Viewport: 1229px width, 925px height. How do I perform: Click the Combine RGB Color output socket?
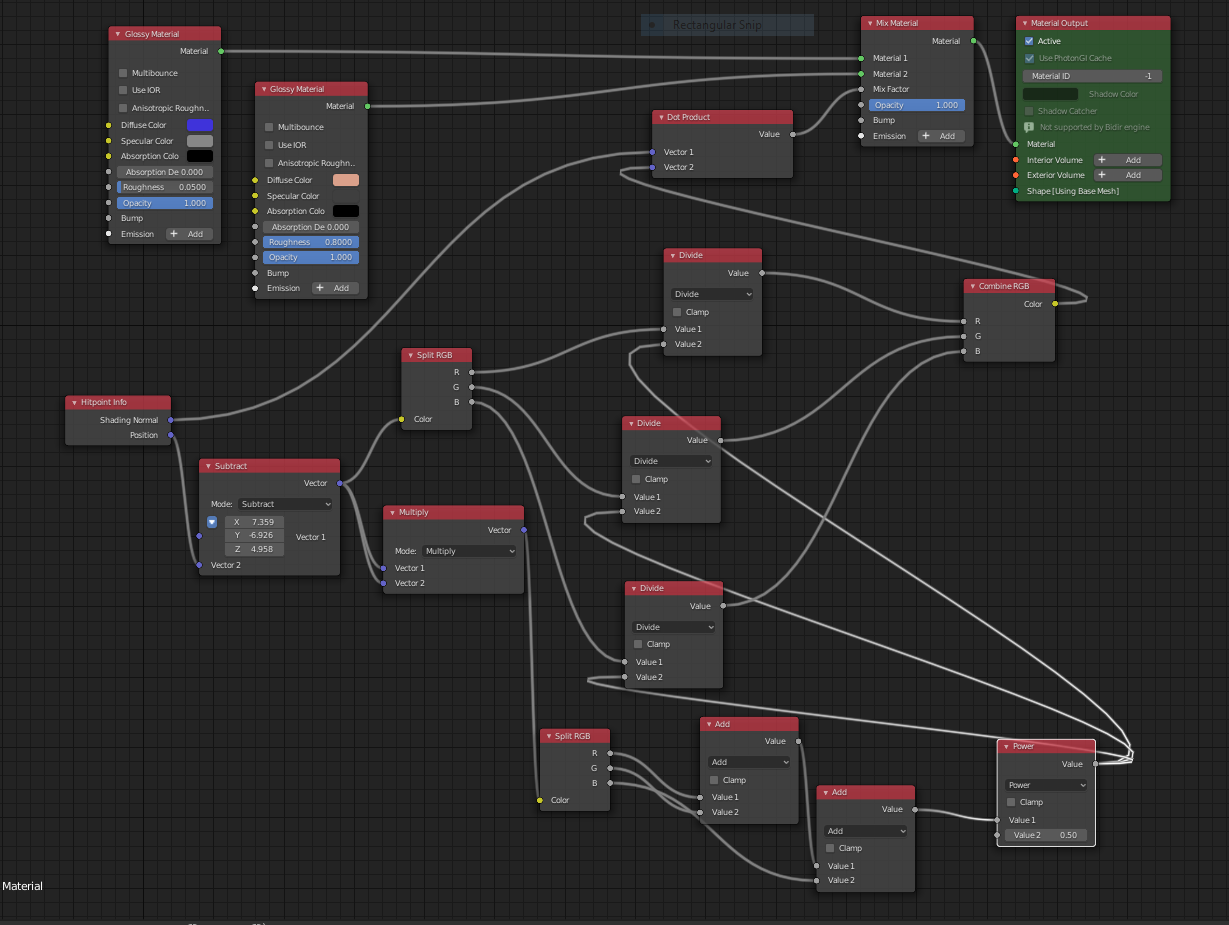(x=1054, y=304)
